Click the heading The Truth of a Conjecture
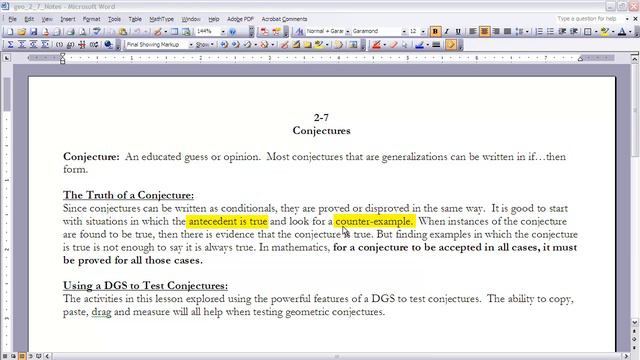The height and width of the screenshot is (360, 640). [128, 195]
